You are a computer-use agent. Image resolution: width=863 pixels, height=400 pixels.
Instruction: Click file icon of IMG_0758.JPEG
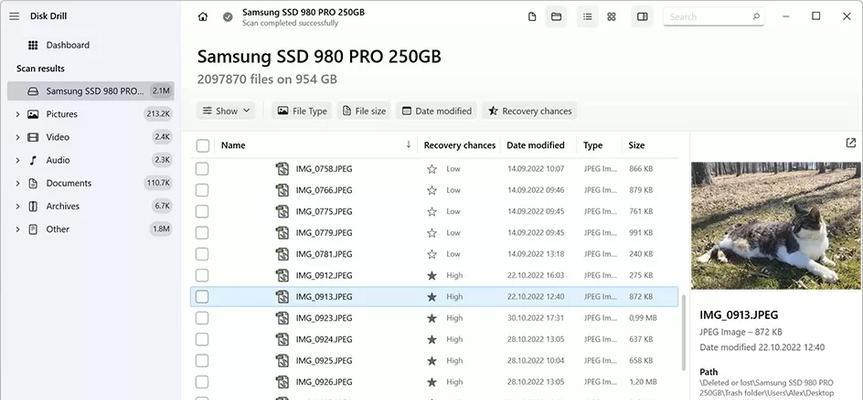pos(282,169)
